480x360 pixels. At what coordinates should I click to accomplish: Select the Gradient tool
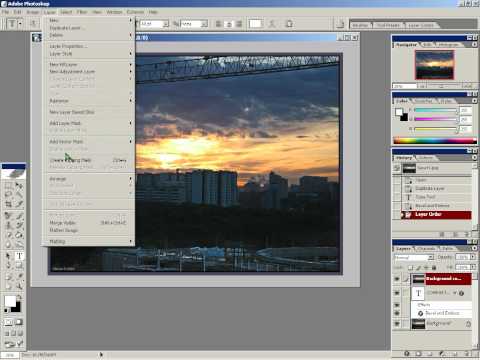click(19, 235)
